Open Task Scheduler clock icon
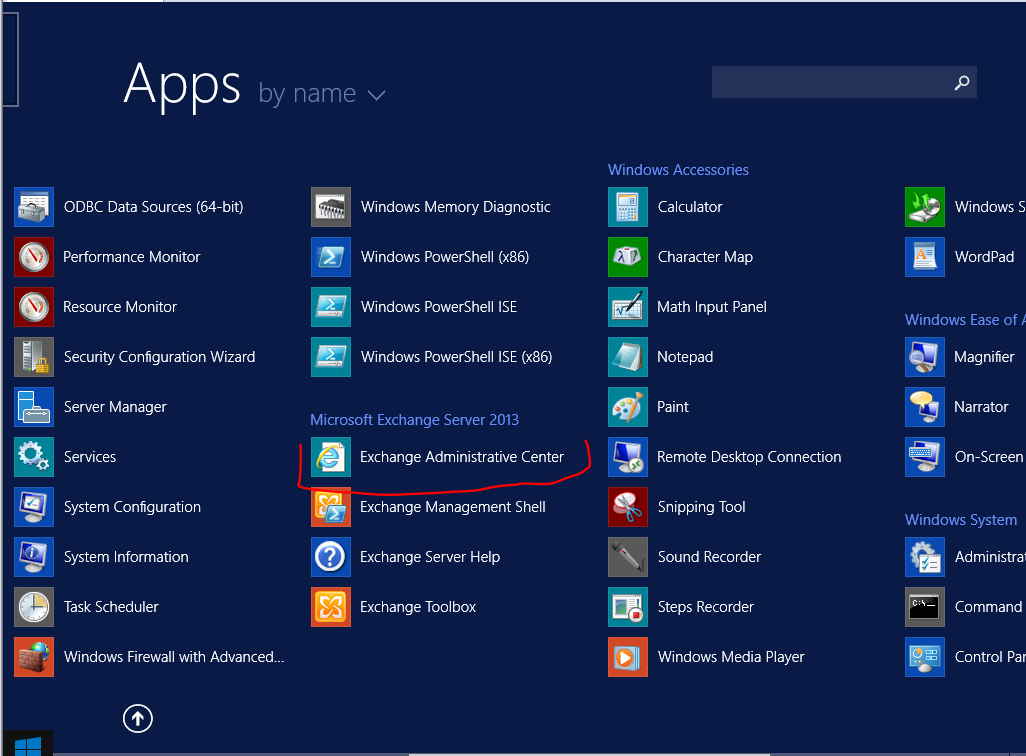The image size is (1026, 756). point(34,607)
